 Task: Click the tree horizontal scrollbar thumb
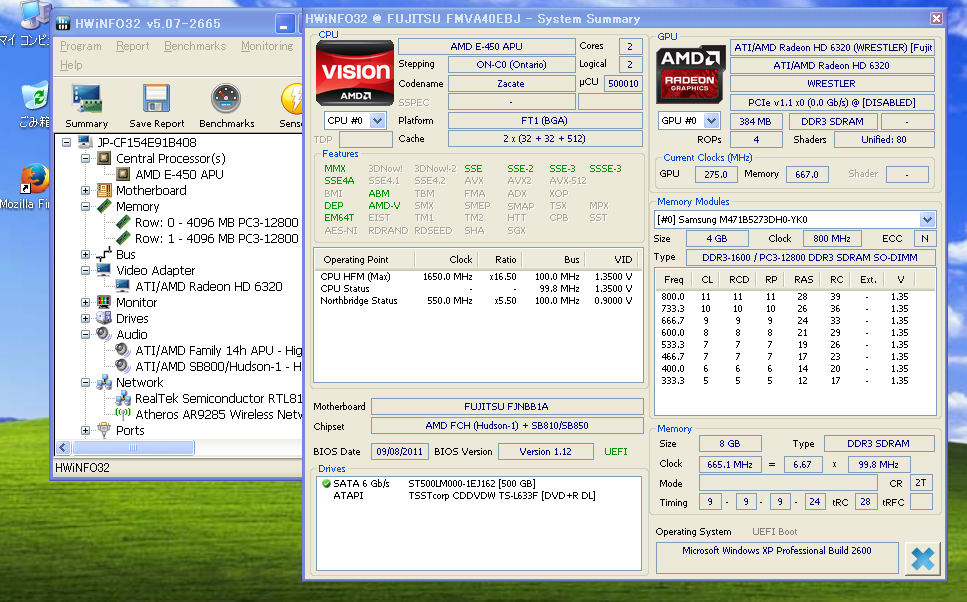[x=133, y=447]
